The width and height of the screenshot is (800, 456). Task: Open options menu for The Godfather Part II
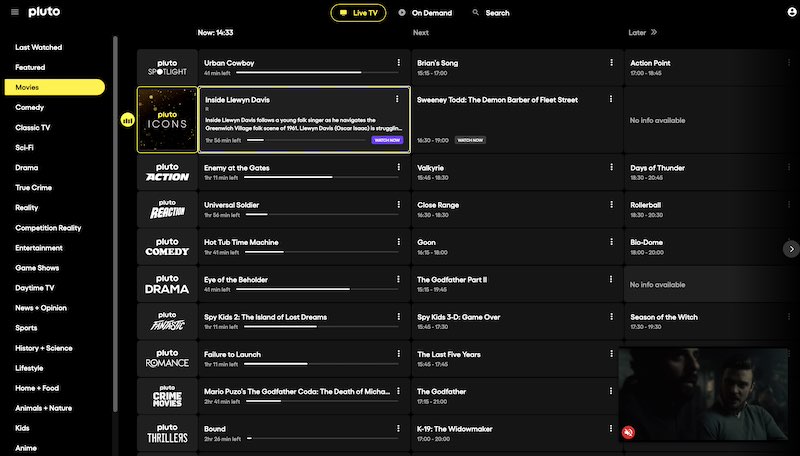point(611,279)
